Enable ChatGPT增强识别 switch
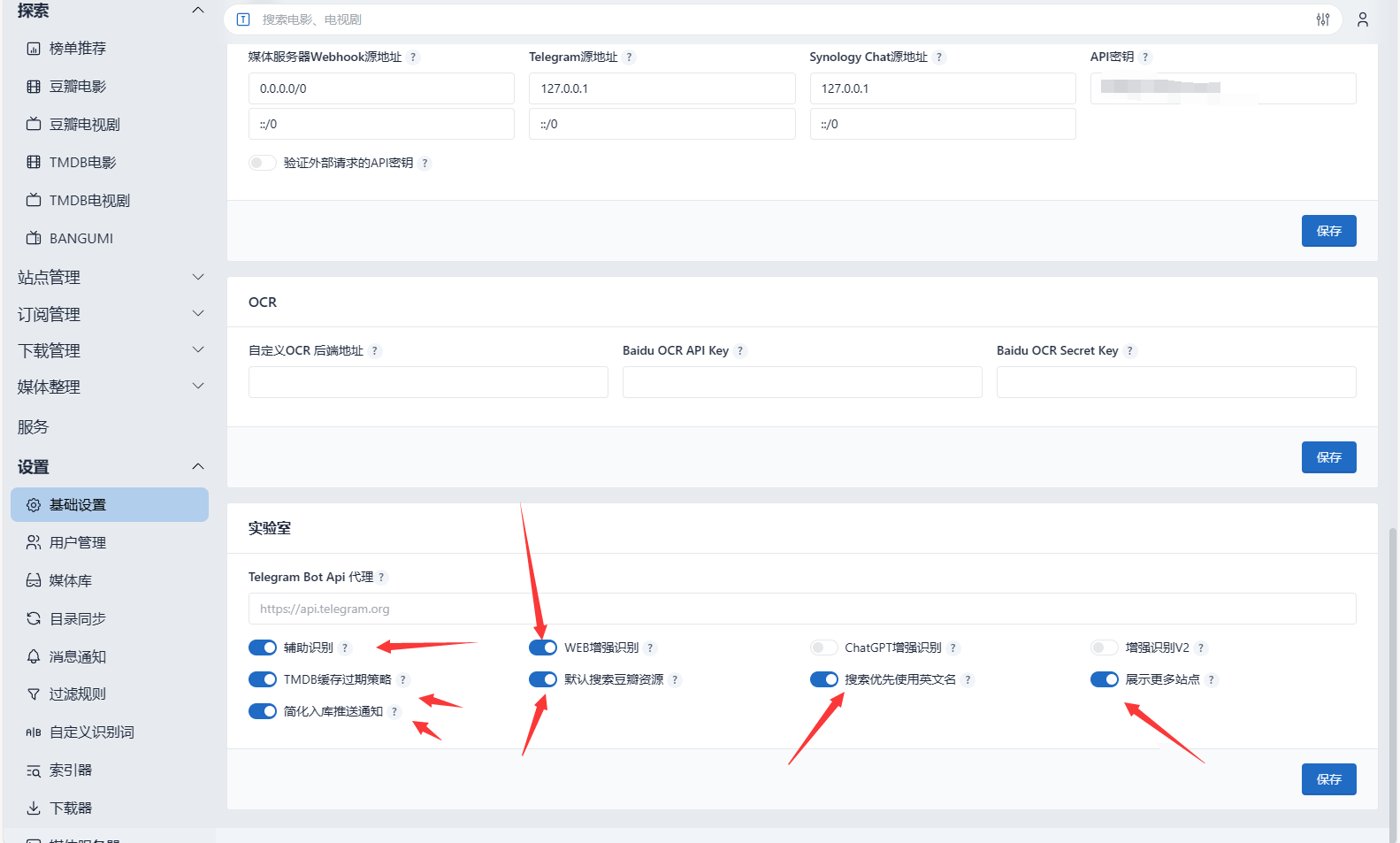Screen dimensions: 1400x843 [x=824, y=648]
